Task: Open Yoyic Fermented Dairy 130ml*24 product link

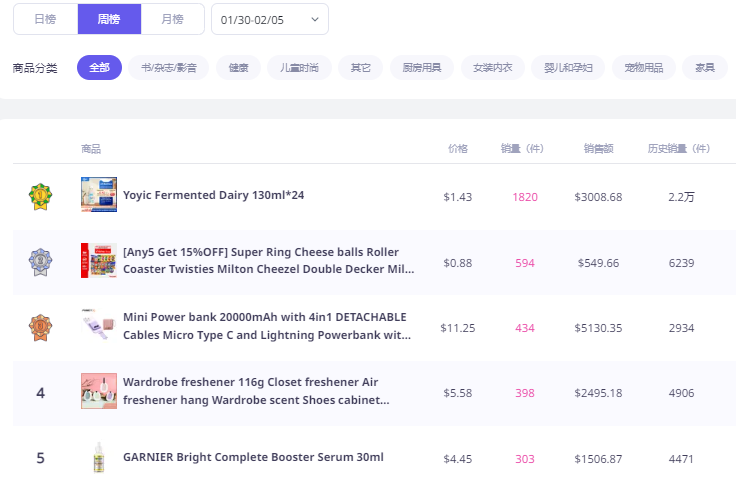Action: tap(214, 195)
